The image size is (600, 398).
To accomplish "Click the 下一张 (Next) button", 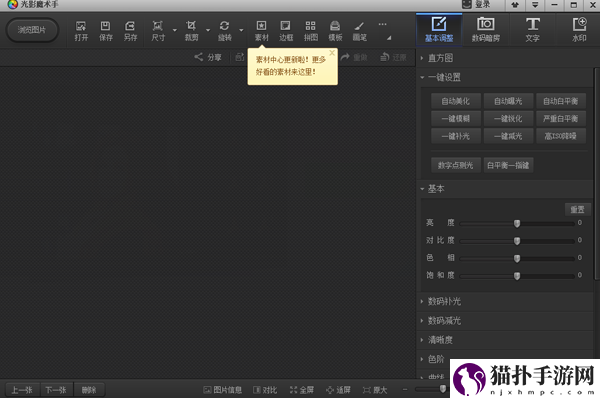I will click(x=56, y=390).
